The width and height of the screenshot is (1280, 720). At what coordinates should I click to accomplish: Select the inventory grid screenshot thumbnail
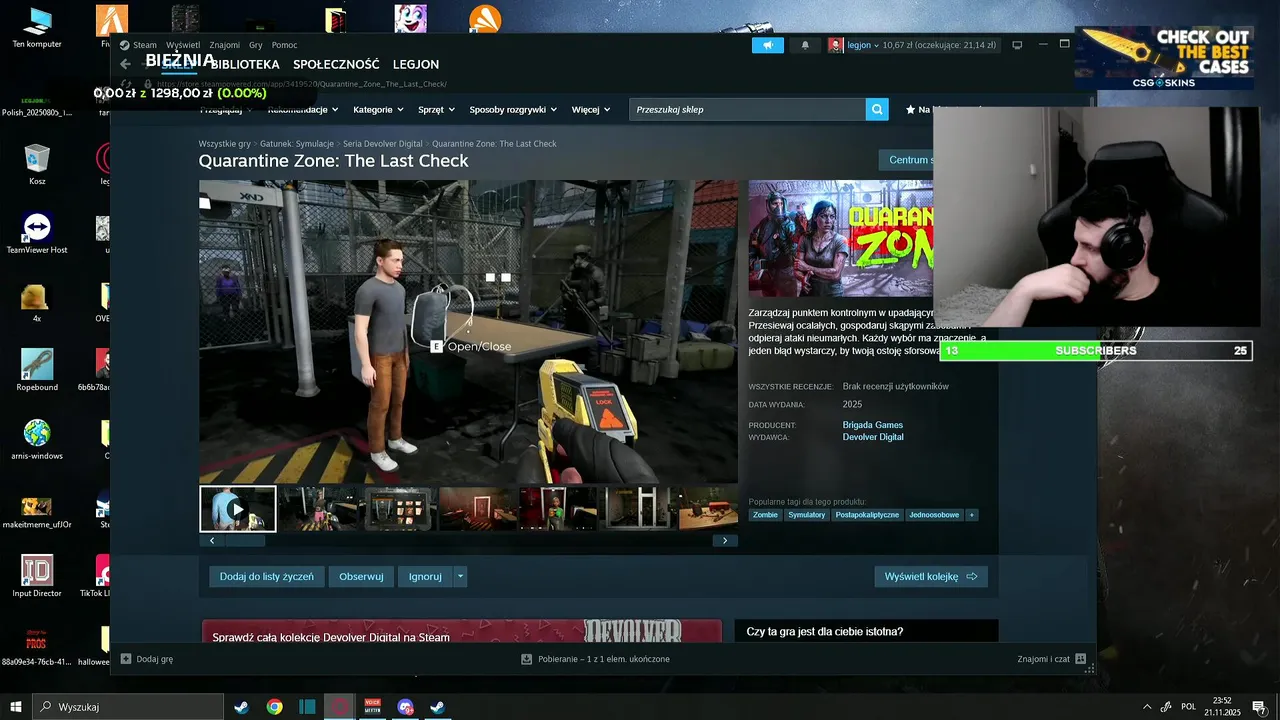tap(398, 509)
